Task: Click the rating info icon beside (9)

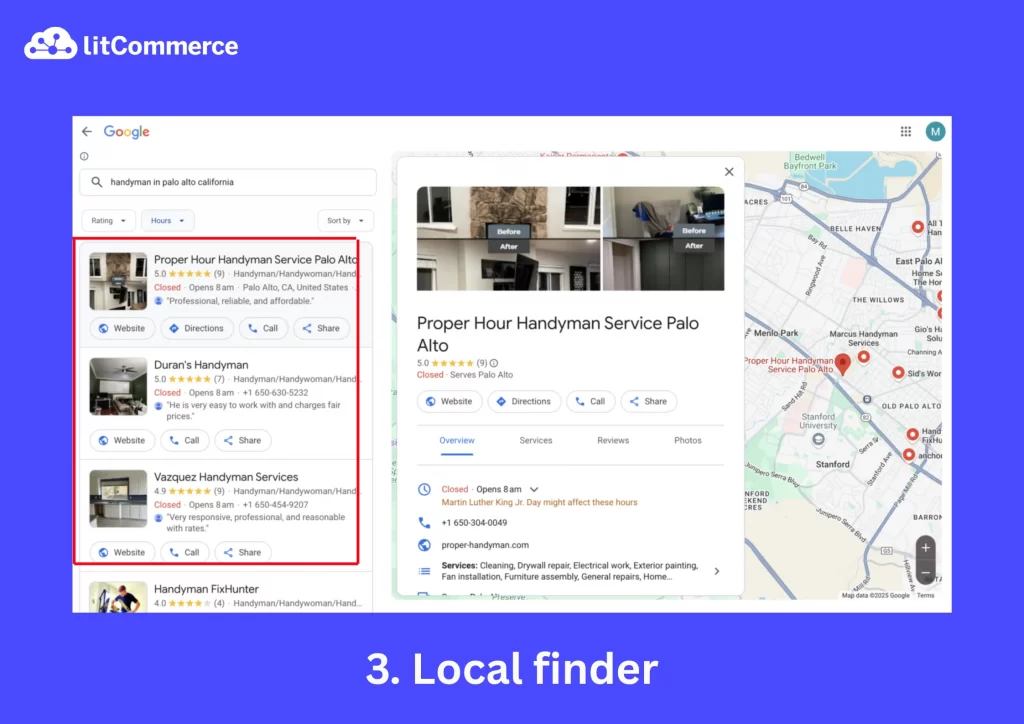Action: (494, 363)
